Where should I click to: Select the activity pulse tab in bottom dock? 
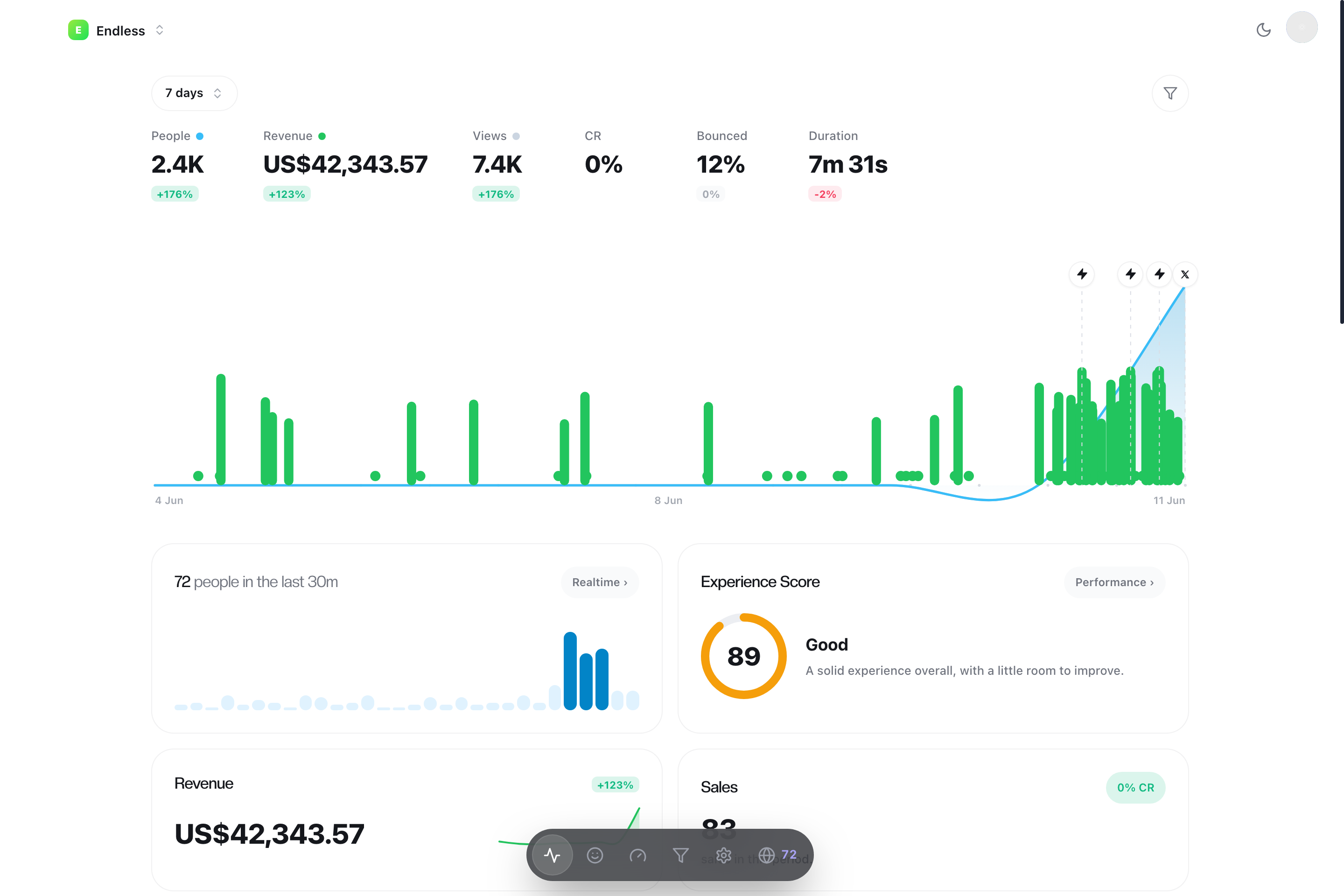coord(552,855)
